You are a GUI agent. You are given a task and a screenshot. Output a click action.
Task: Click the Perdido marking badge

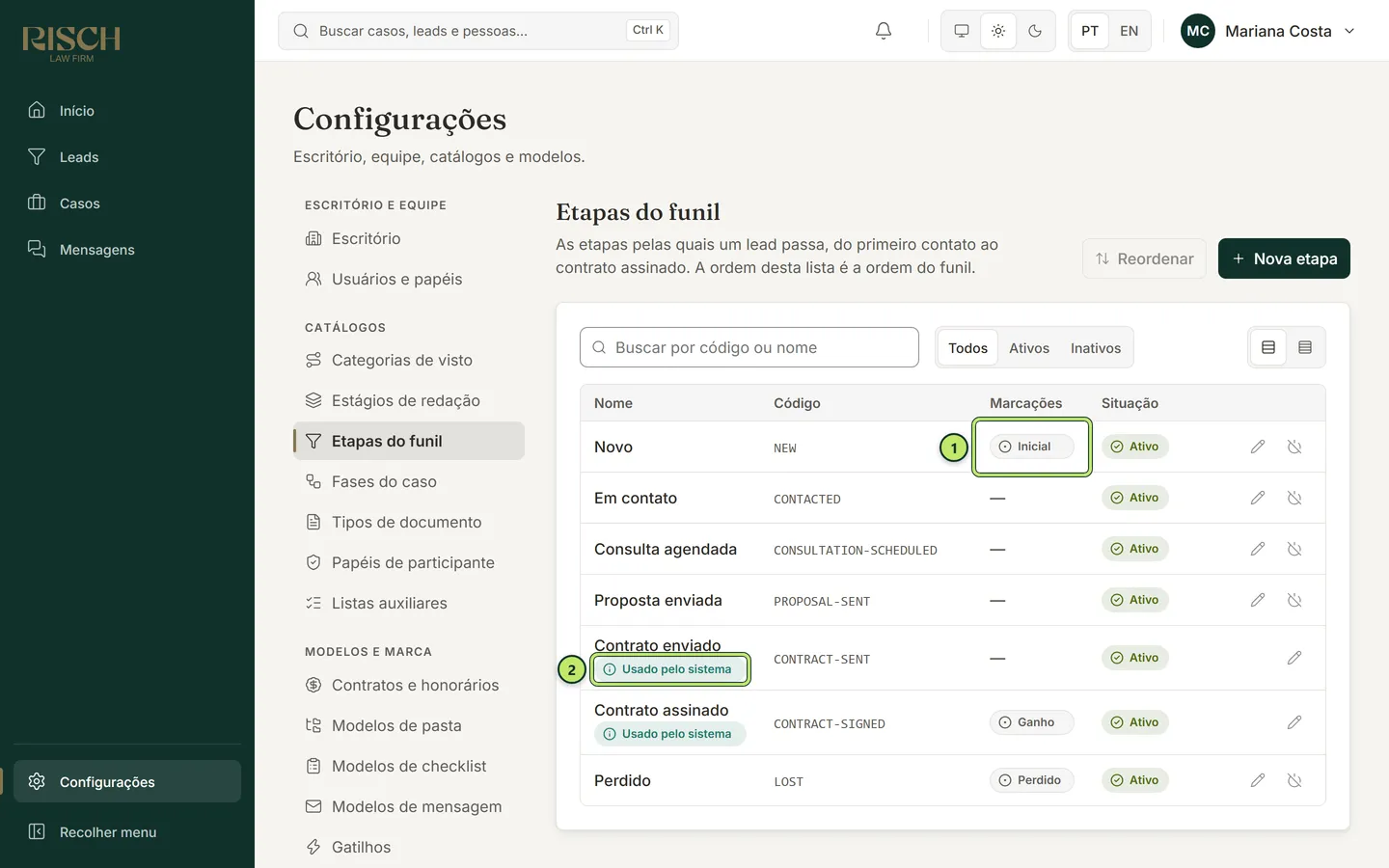[x=1031, y=780]
